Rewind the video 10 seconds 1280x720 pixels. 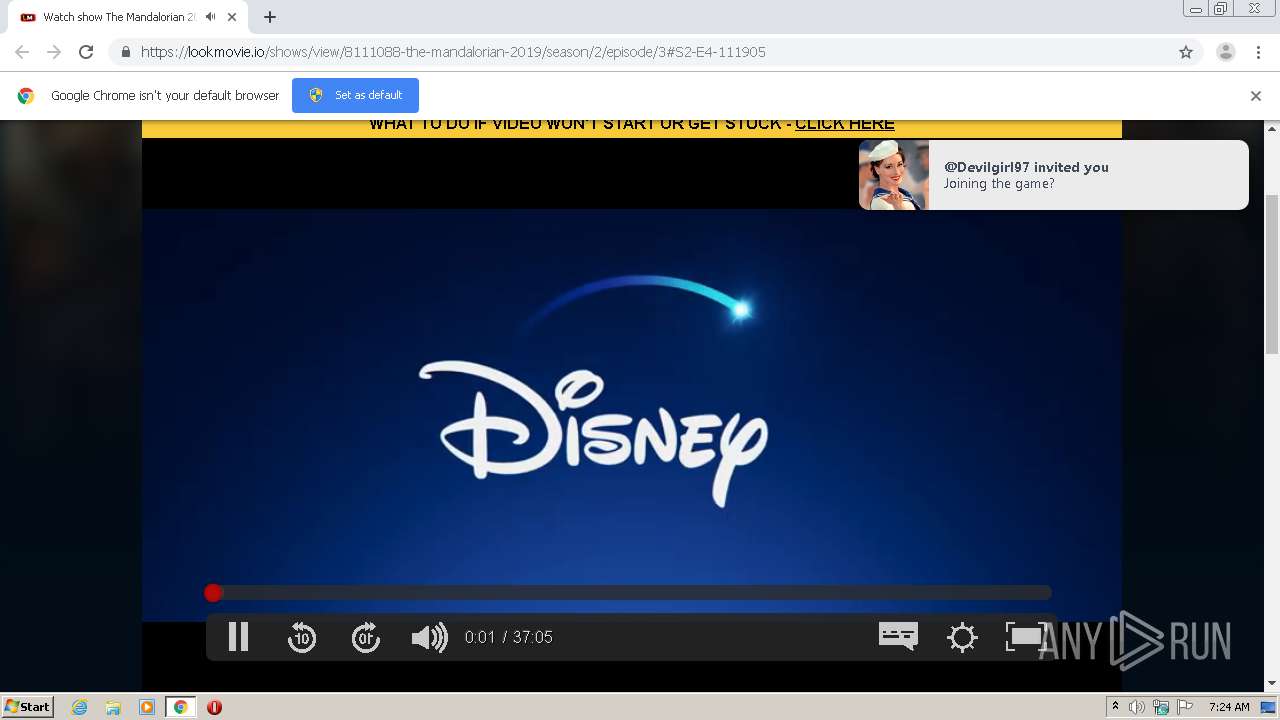(302, 637)
